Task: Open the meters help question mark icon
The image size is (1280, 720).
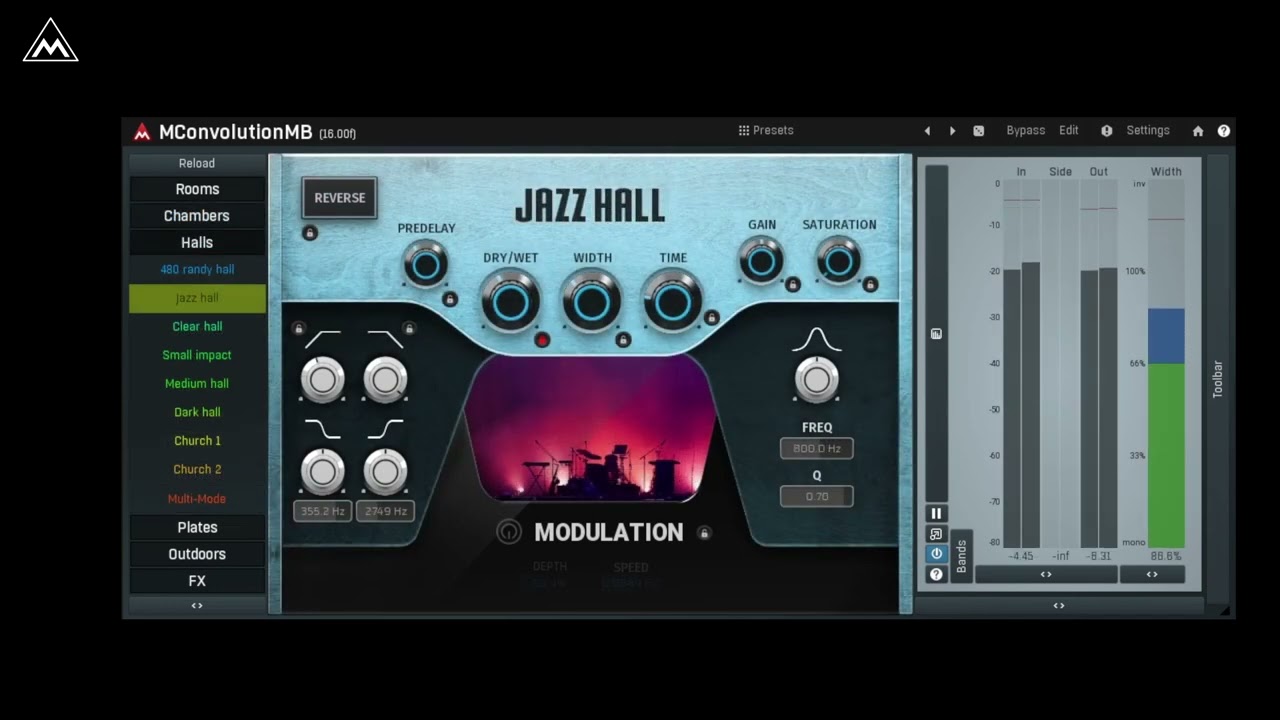Action: pyautogui.click(x=936, y=574)
